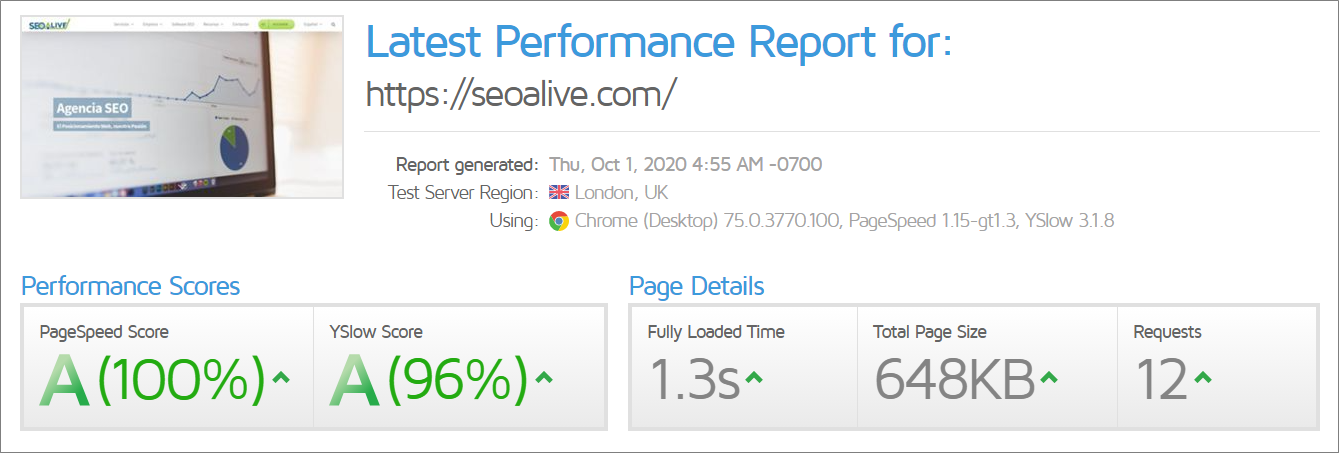Select the YSlow Score label
This screenshot has height=453, width=1339.
point(376,332)
